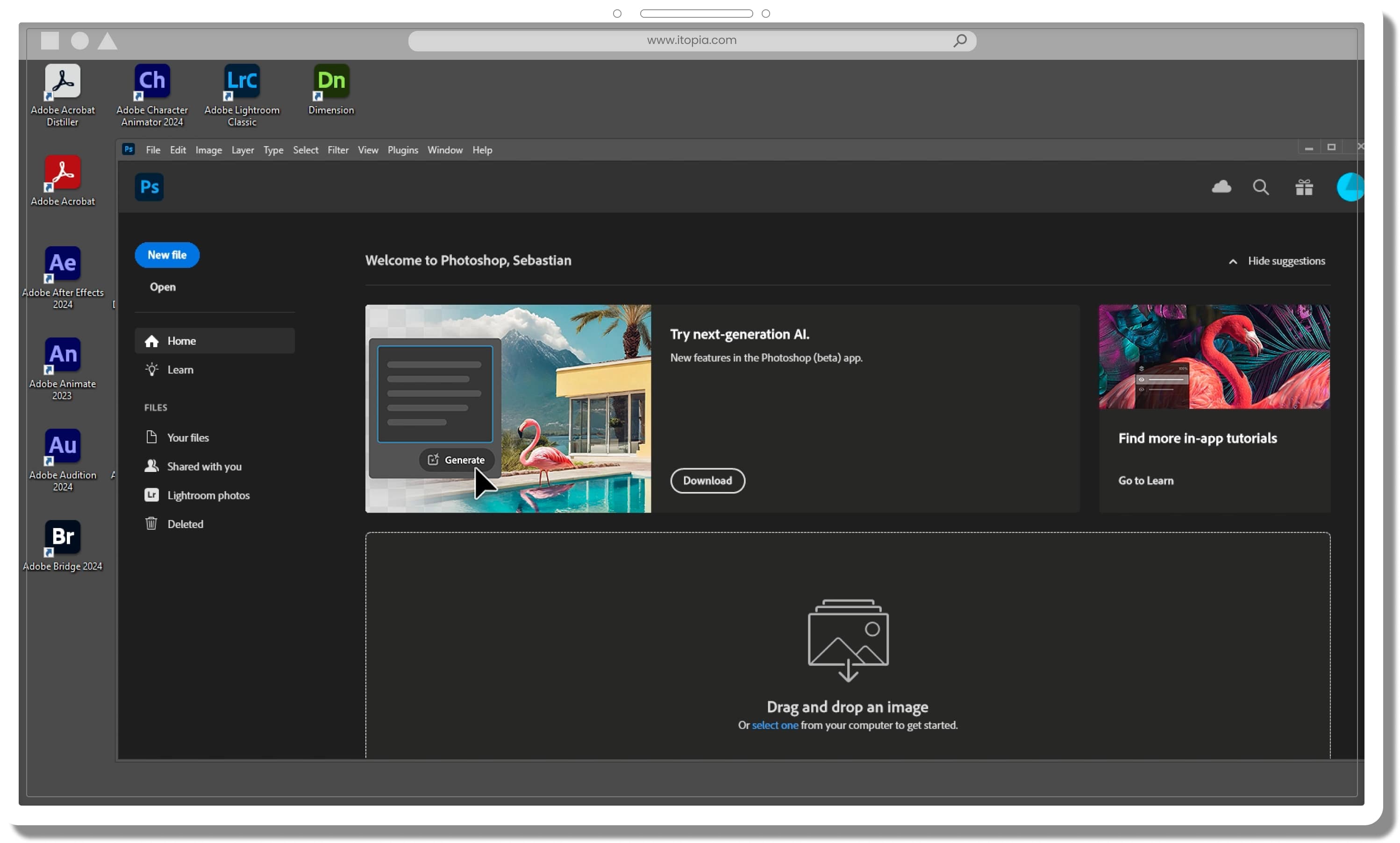Viewport: 1400px width, 843px height.
Task: Launch Adobe Character Animator 2024 icon
Action: tap(152, 94)
